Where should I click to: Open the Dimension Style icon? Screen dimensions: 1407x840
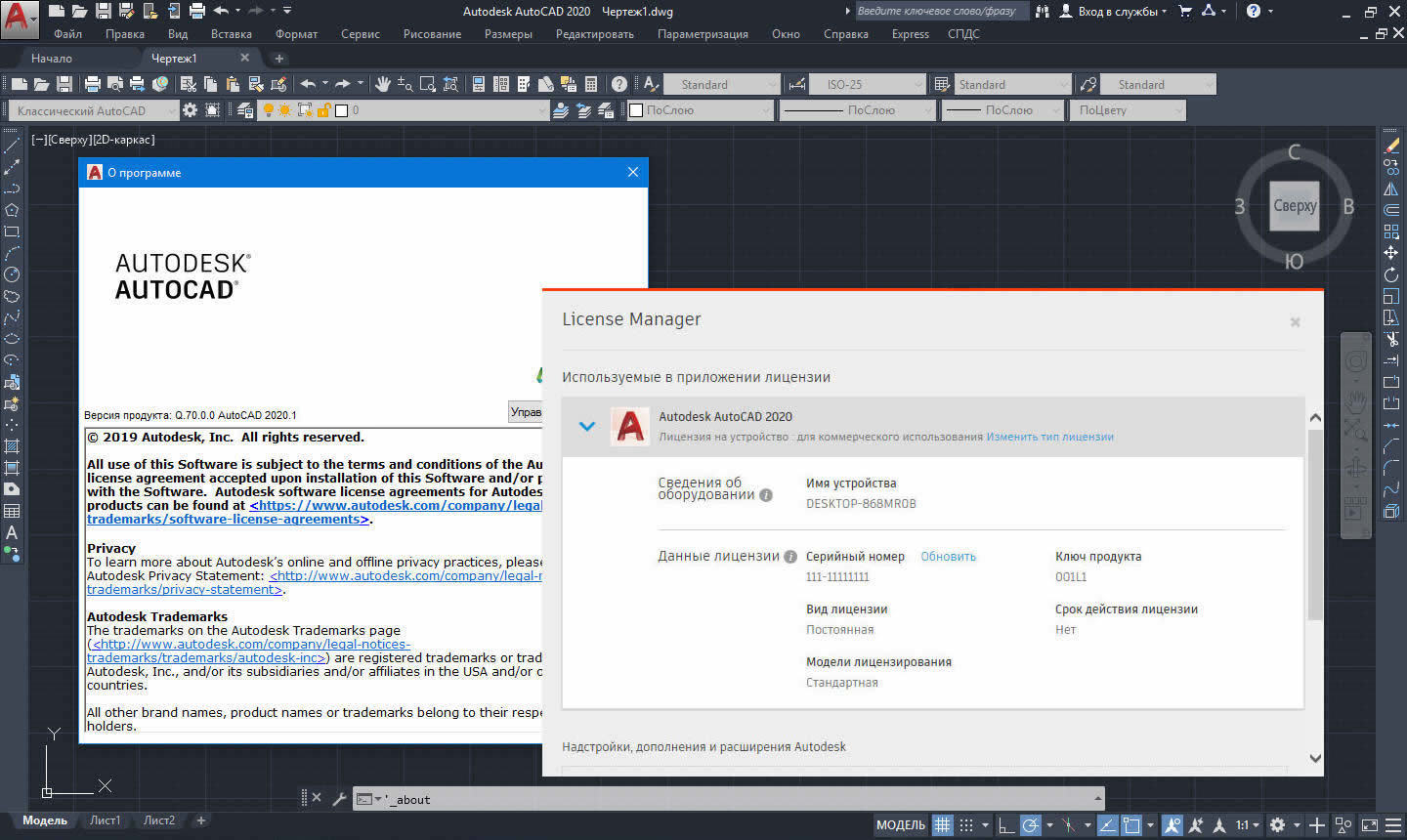click(x=797, y=84)
